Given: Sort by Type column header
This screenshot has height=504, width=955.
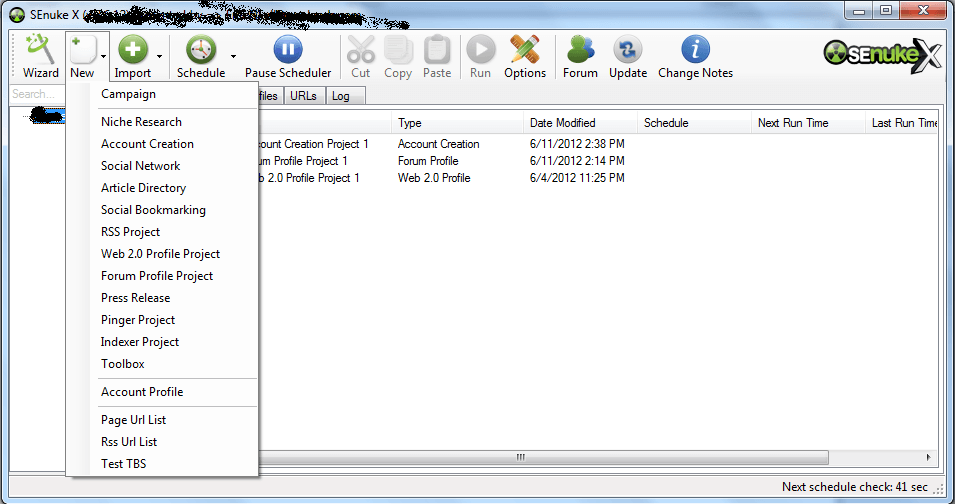Looking at the screenshot, I should (x=457, y=122).
